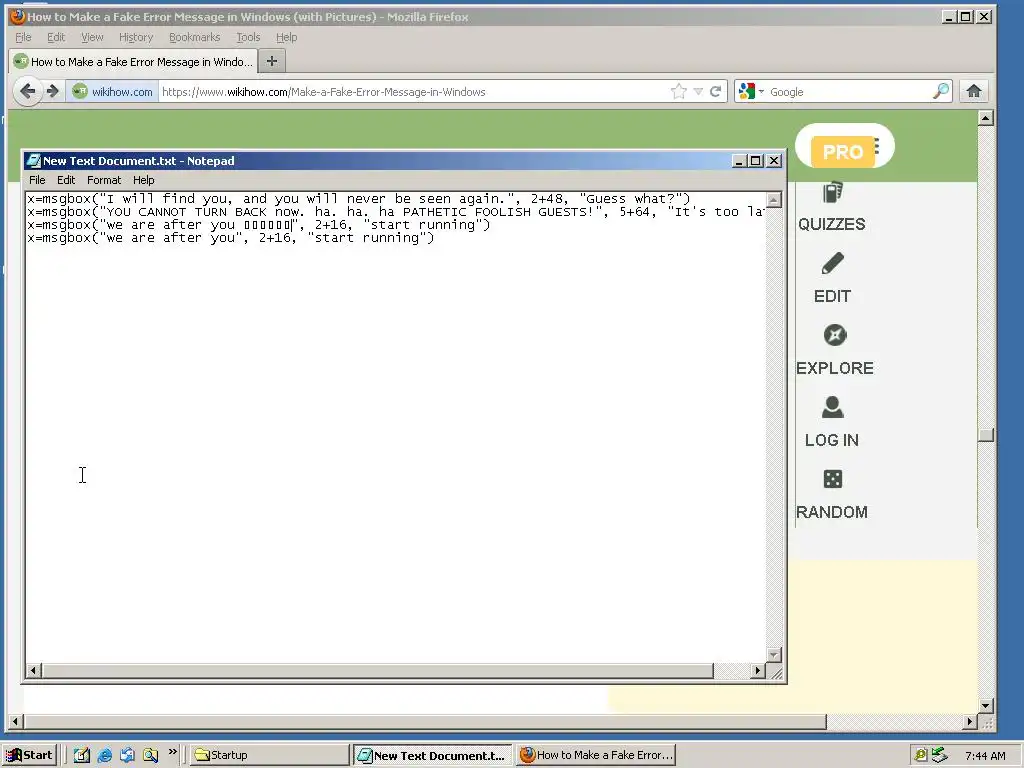Click Notepad title bar icon
Image resolution: width=1024 pixels, height=768 pixels.
33,161
